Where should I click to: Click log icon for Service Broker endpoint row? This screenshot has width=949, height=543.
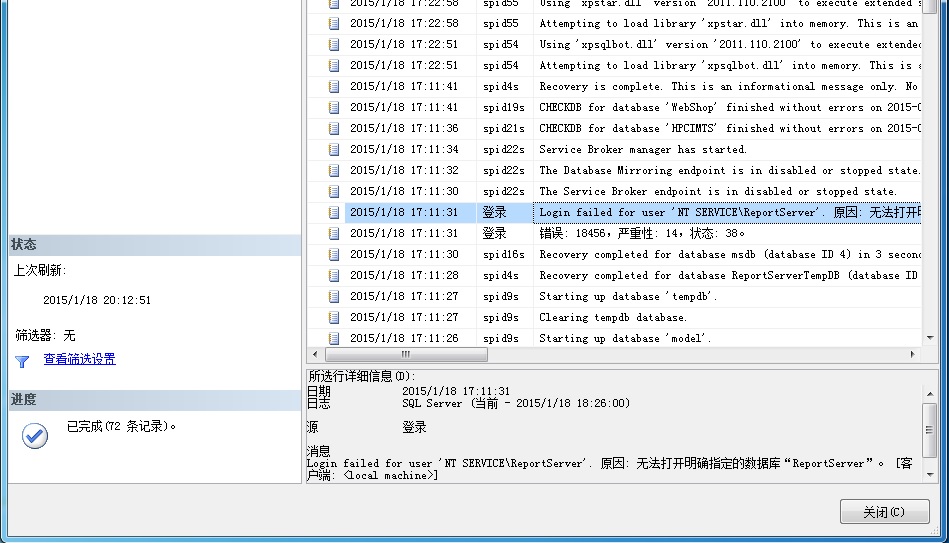(333, 191)
